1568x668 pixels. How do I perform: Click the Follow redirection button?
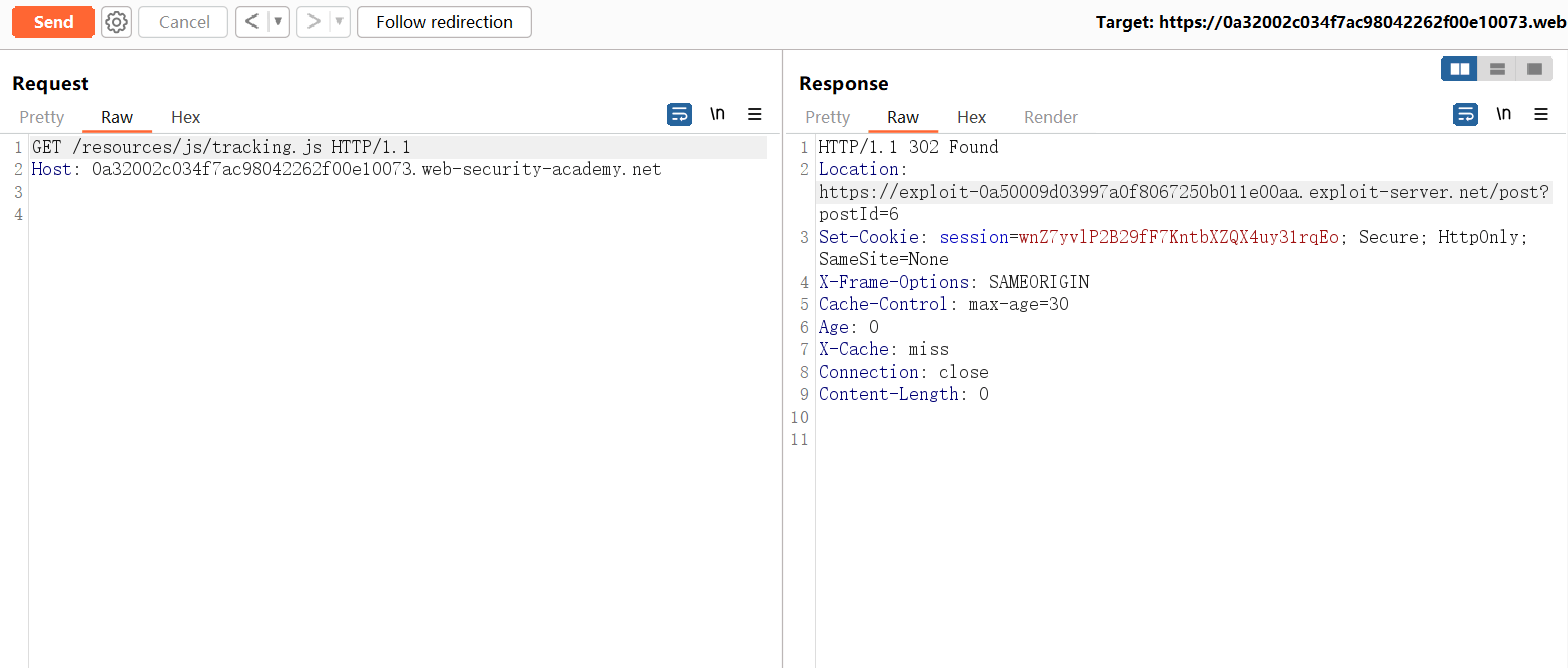(x=444, y=22)
